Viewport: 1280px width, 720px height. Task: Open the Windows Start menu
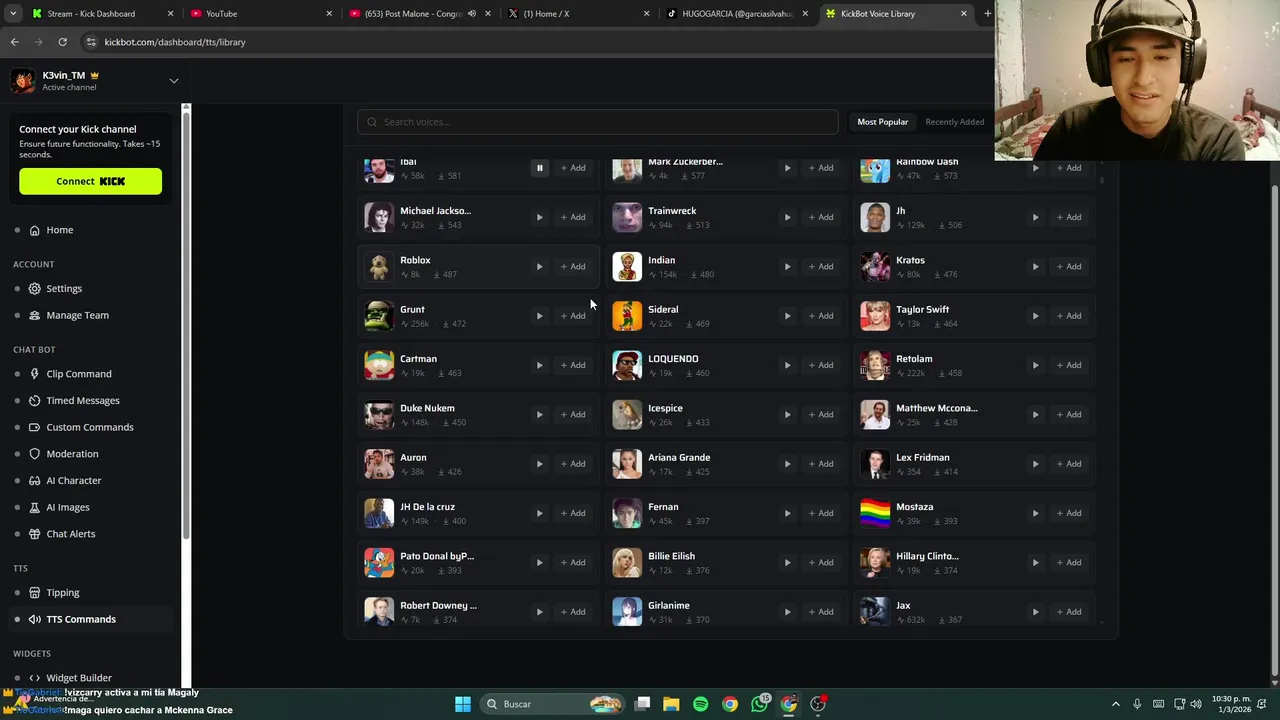463,704
